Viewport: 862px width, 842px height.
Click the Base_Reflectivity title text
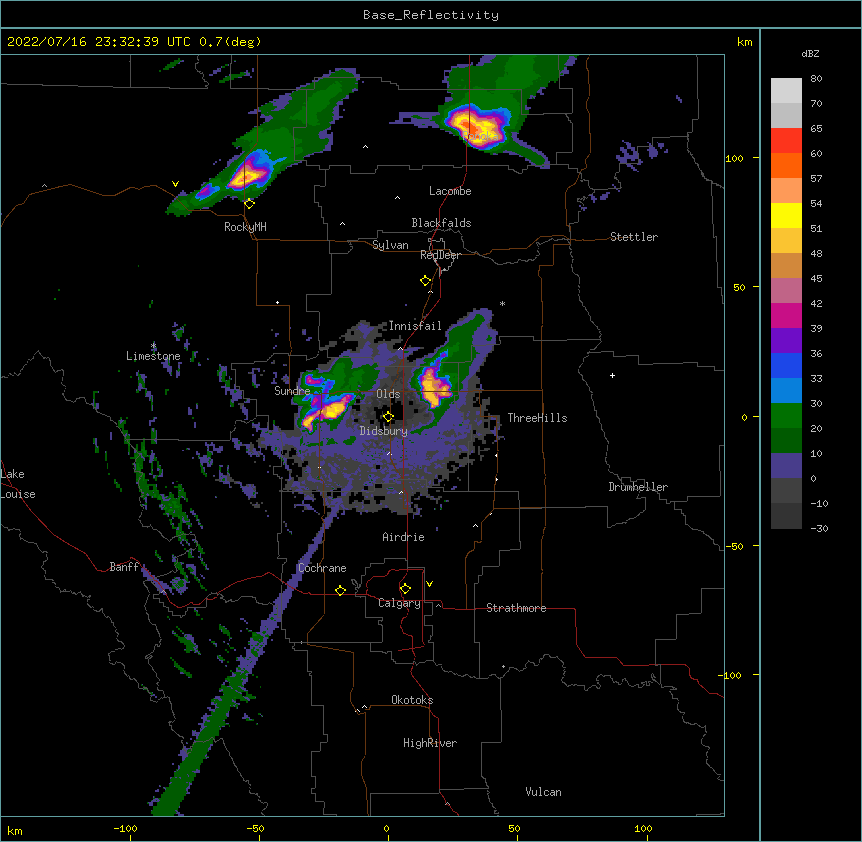(x=431, y=15)
